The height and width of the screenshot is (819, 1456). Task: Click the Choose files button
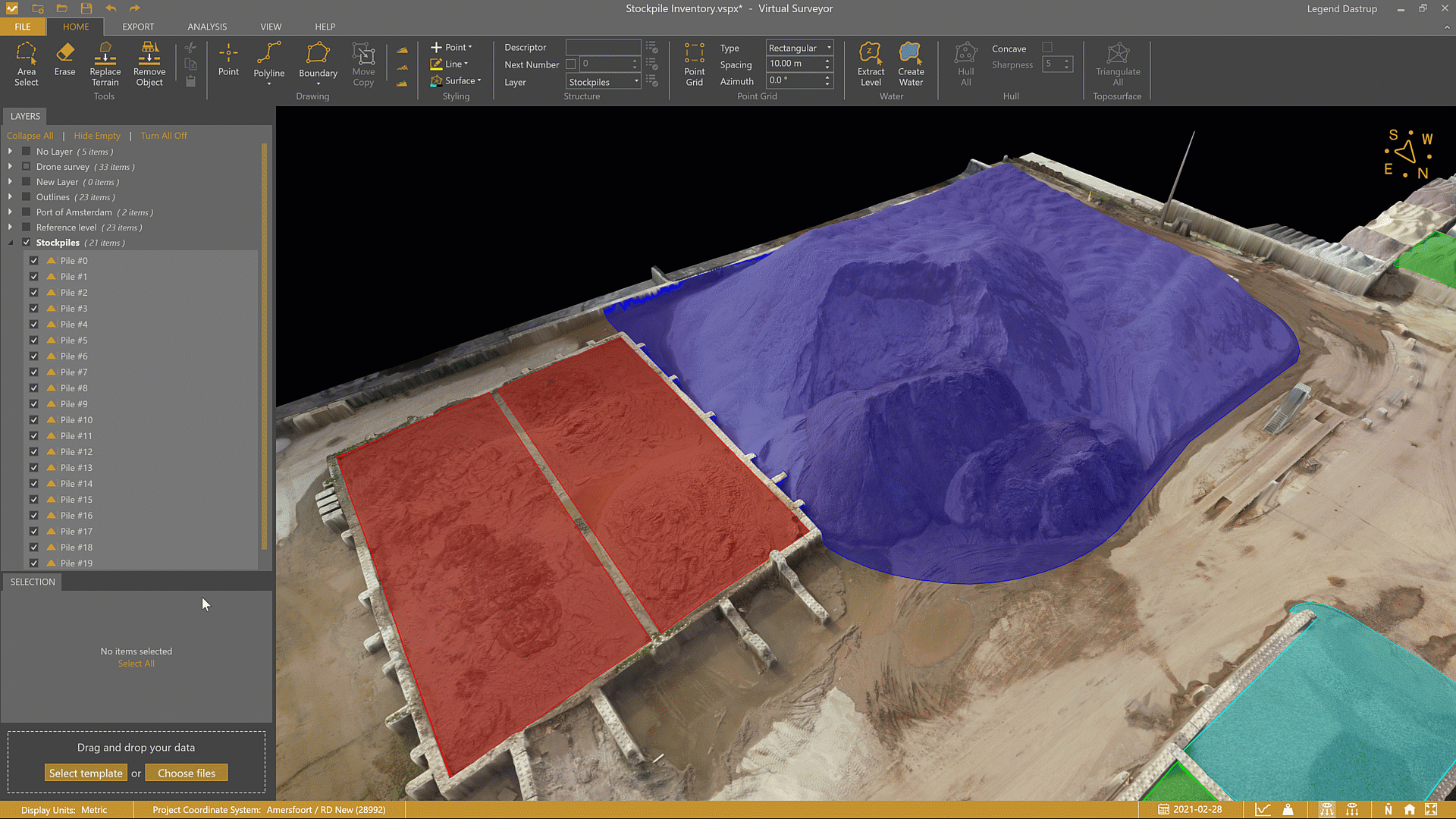pyautogui.click(x=186, y=773)
